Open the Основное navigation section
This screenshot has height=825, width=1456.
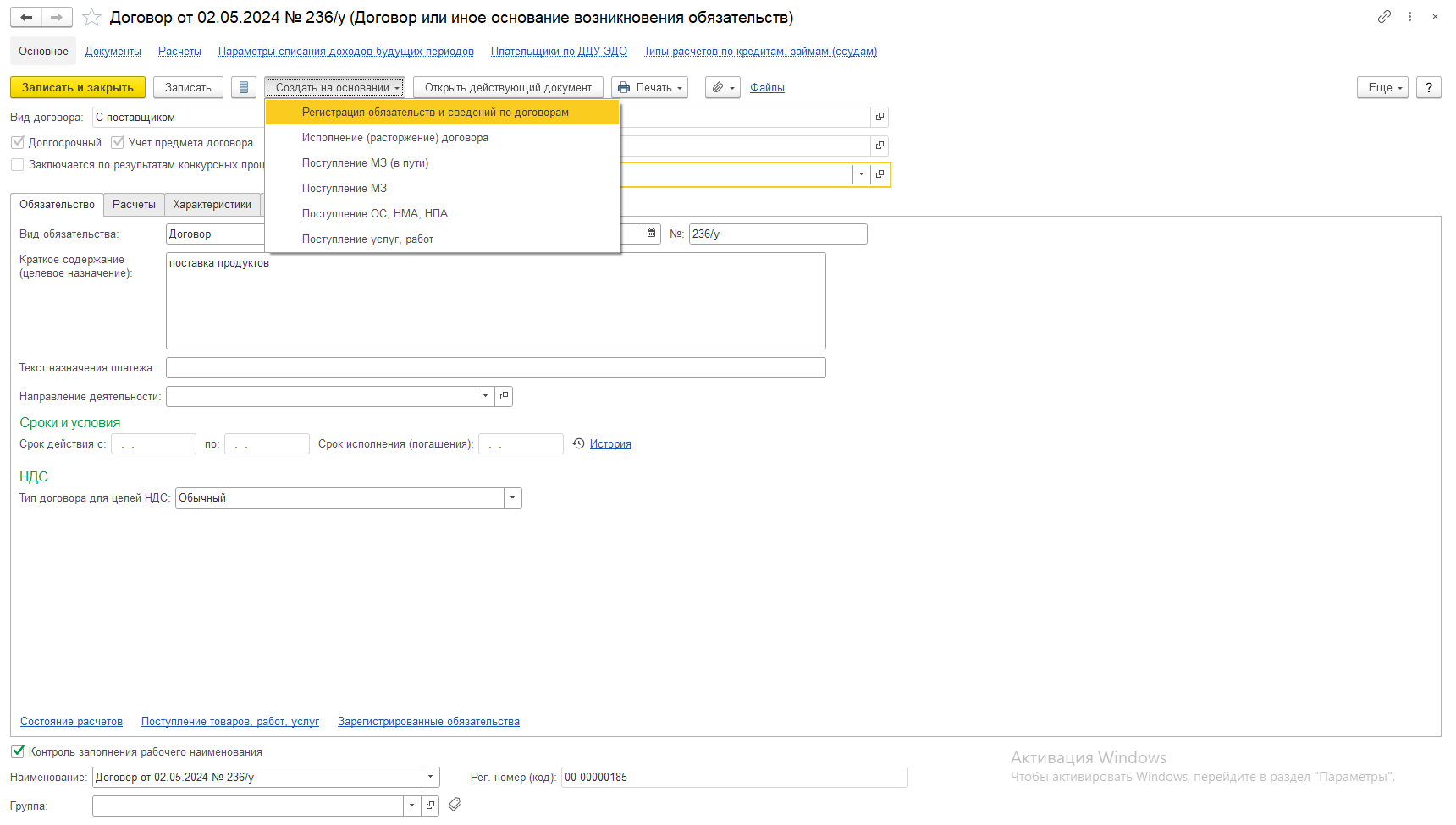(43, 52)
